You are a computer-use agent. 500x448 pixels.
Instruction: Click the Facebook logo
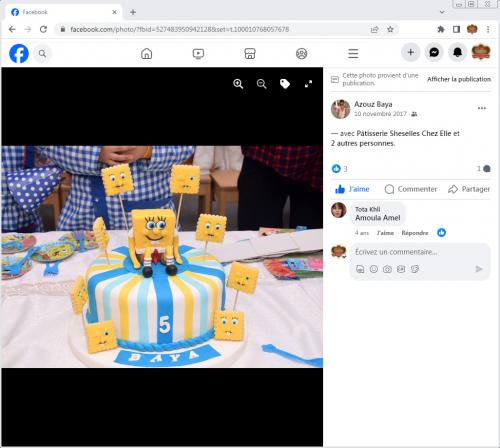[x=19, y=53]
